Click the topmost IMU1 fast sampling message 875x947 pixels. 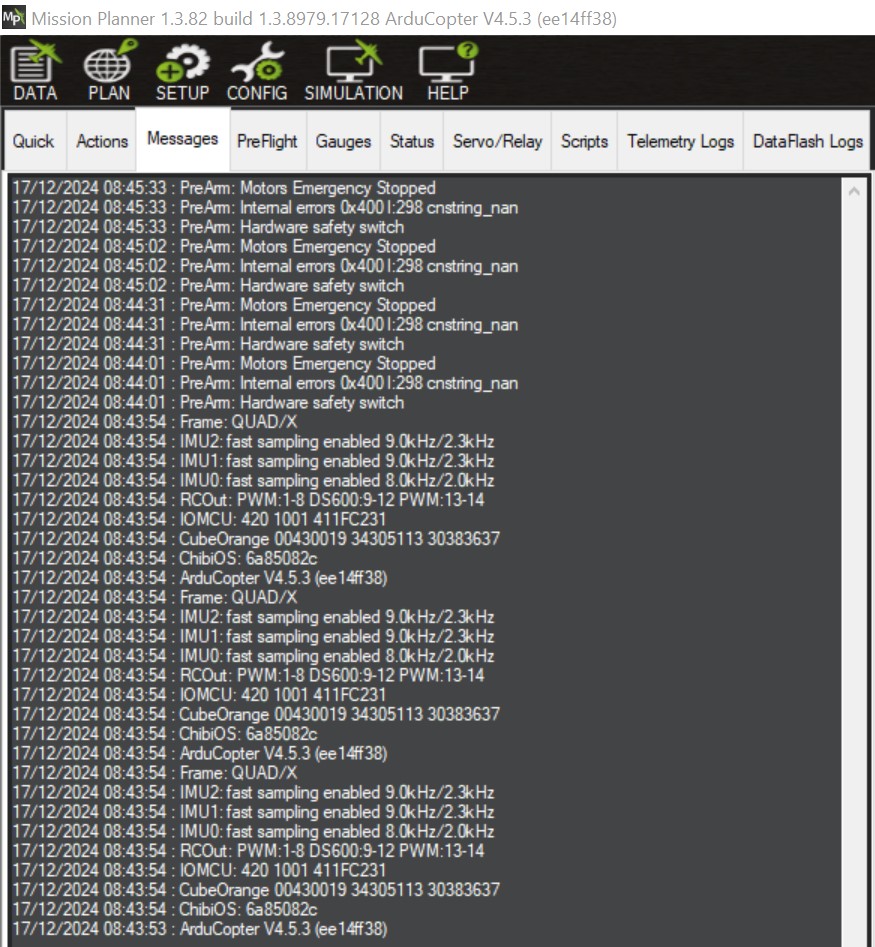[x=254, y=461]
